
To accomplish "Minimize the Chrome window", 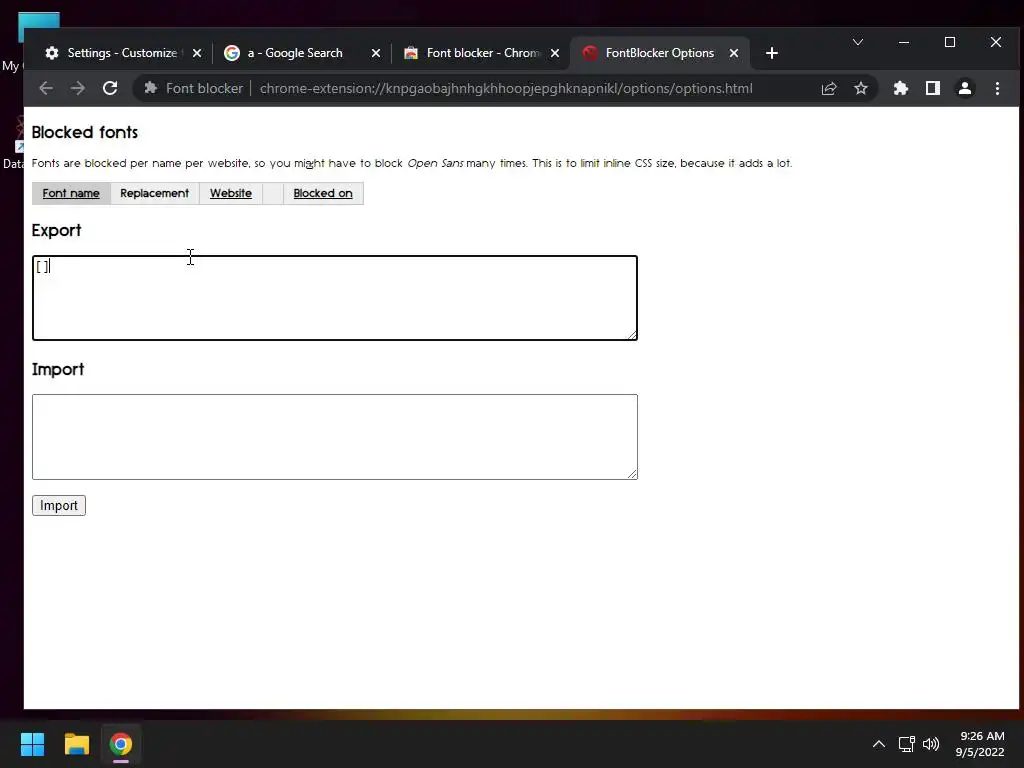I will tap(904, 42).
